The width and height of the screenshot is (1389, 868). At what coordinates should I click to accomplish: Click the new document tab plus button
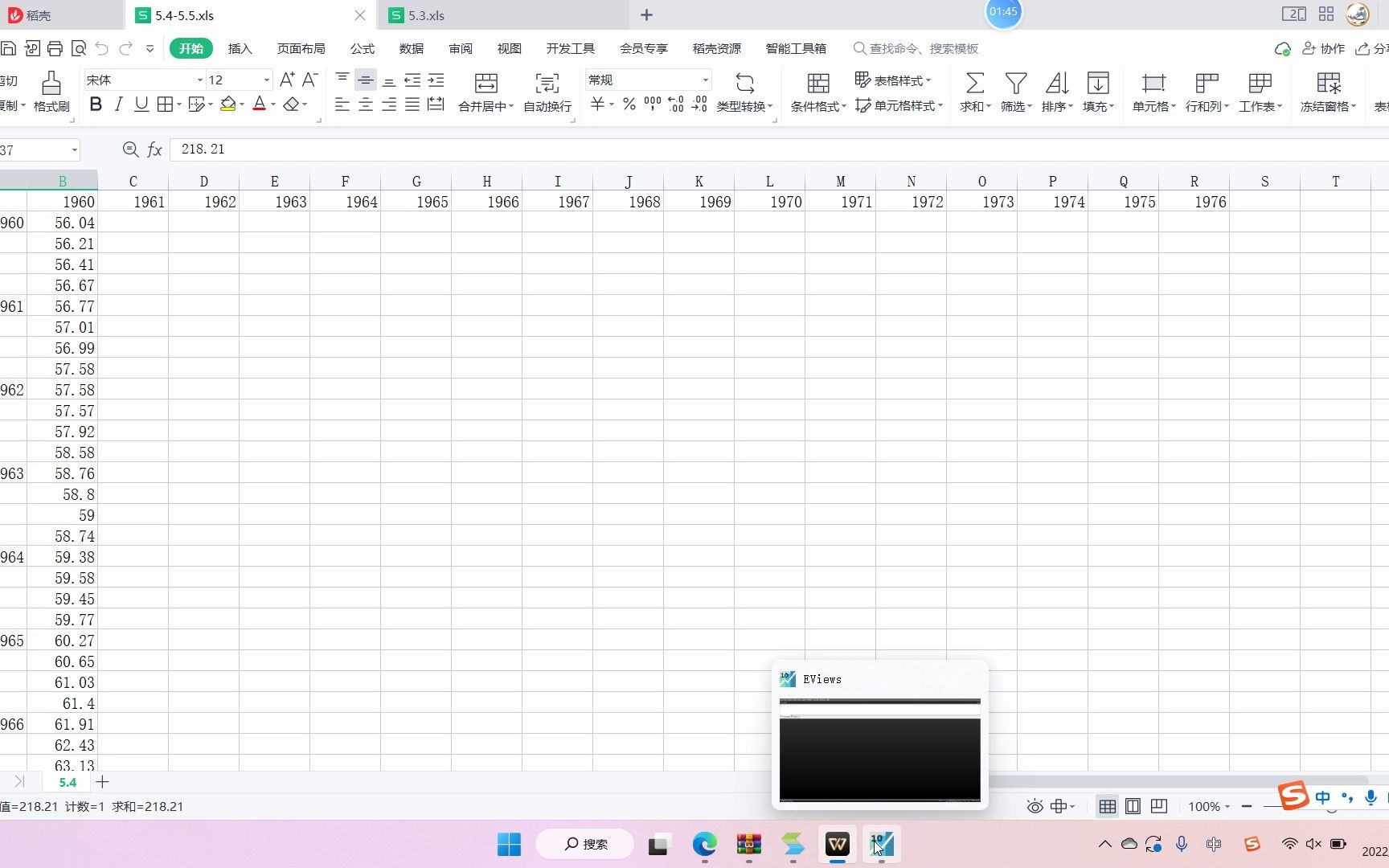[646, 15]
